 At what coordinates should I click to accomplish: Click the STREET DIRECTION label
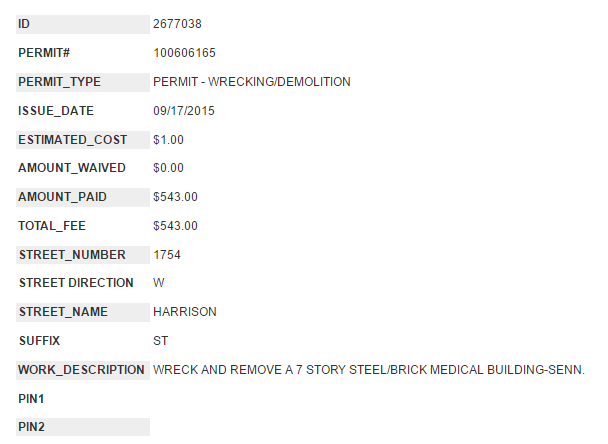(76, 283)
